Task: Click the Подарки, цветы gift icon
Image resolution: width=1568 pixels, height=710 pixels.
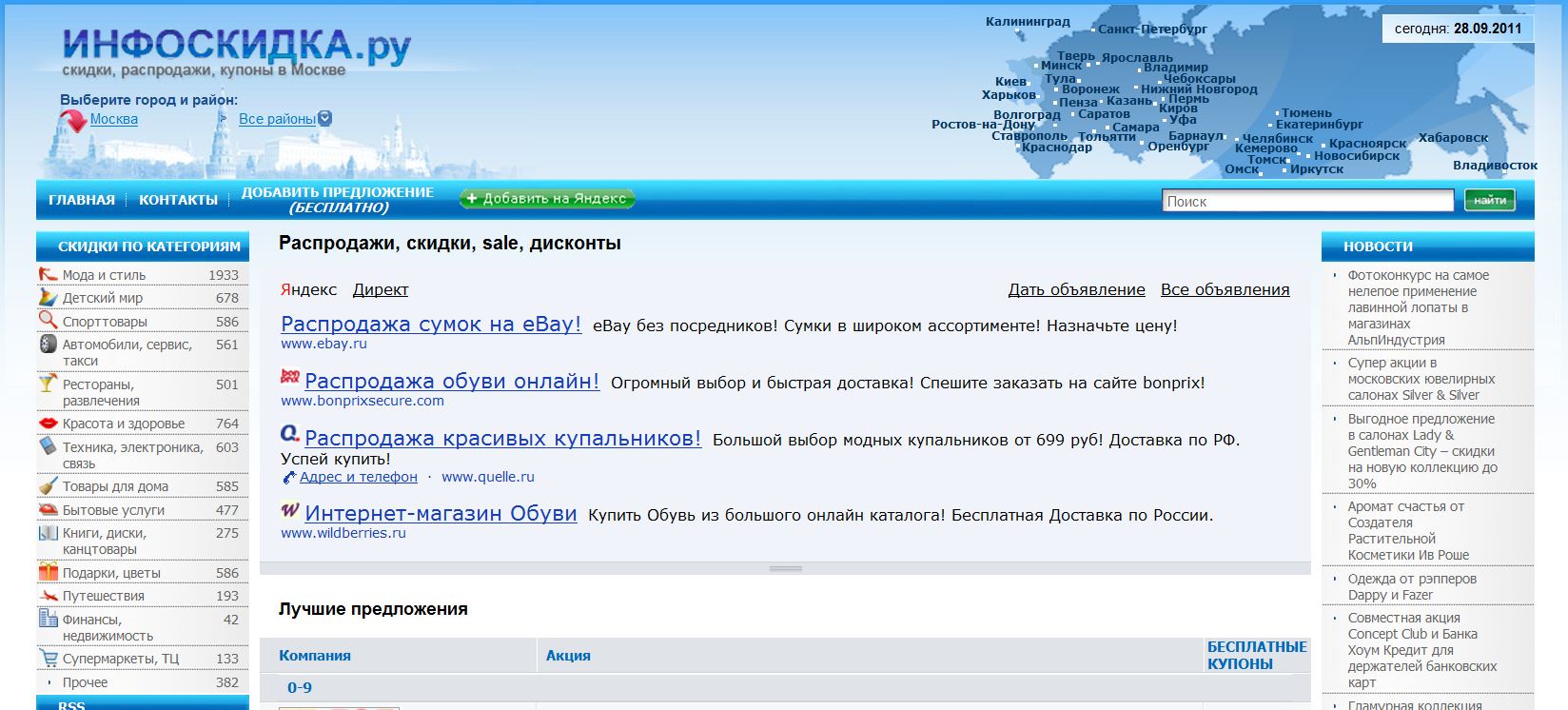Action: [48, 572]
